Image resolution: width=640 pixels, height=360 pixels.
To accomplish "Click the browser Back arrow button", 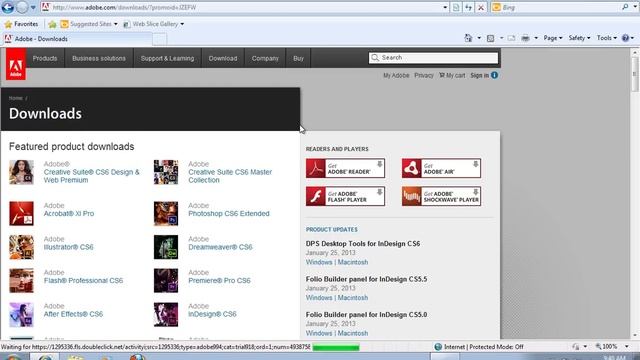I will [x=8, y=7].
